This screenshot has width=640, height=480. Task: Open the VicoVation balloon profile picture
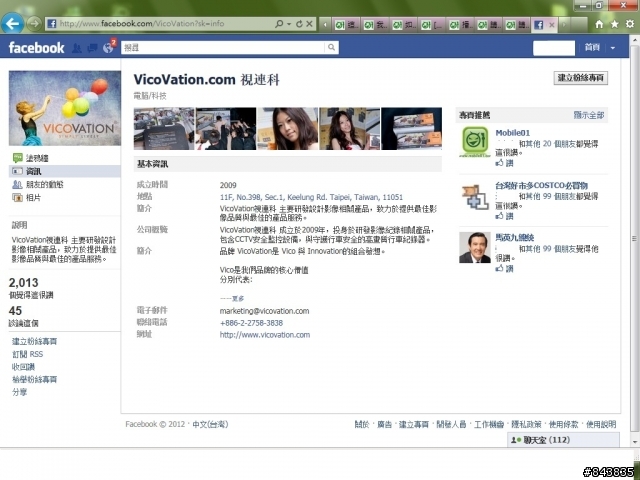coord(65,108)
